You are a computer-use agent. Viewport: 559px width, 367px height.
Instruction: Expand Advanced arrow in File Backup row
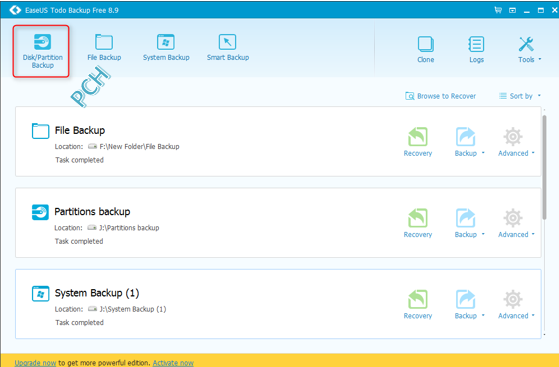pyautogui.click(x=533, y=153)
